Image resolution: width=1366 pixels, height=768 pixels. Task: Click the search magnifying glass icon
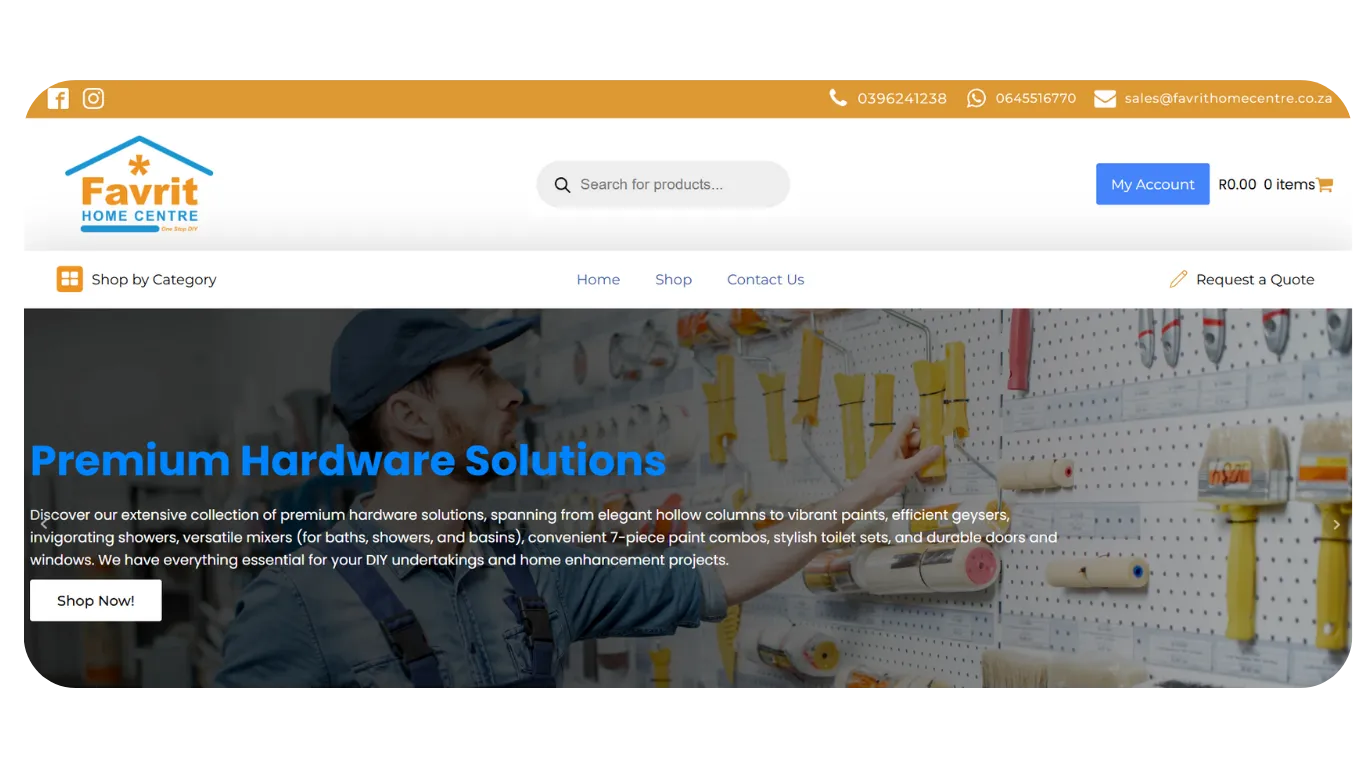562,185
